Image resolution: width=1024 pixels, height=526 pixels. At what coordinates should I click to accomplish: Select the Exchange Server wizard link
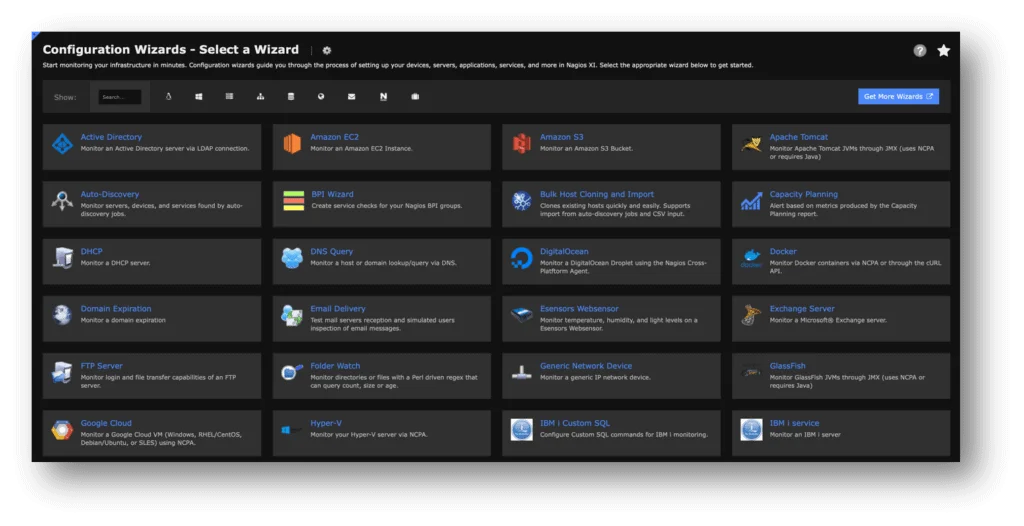[x=802, y=308]
